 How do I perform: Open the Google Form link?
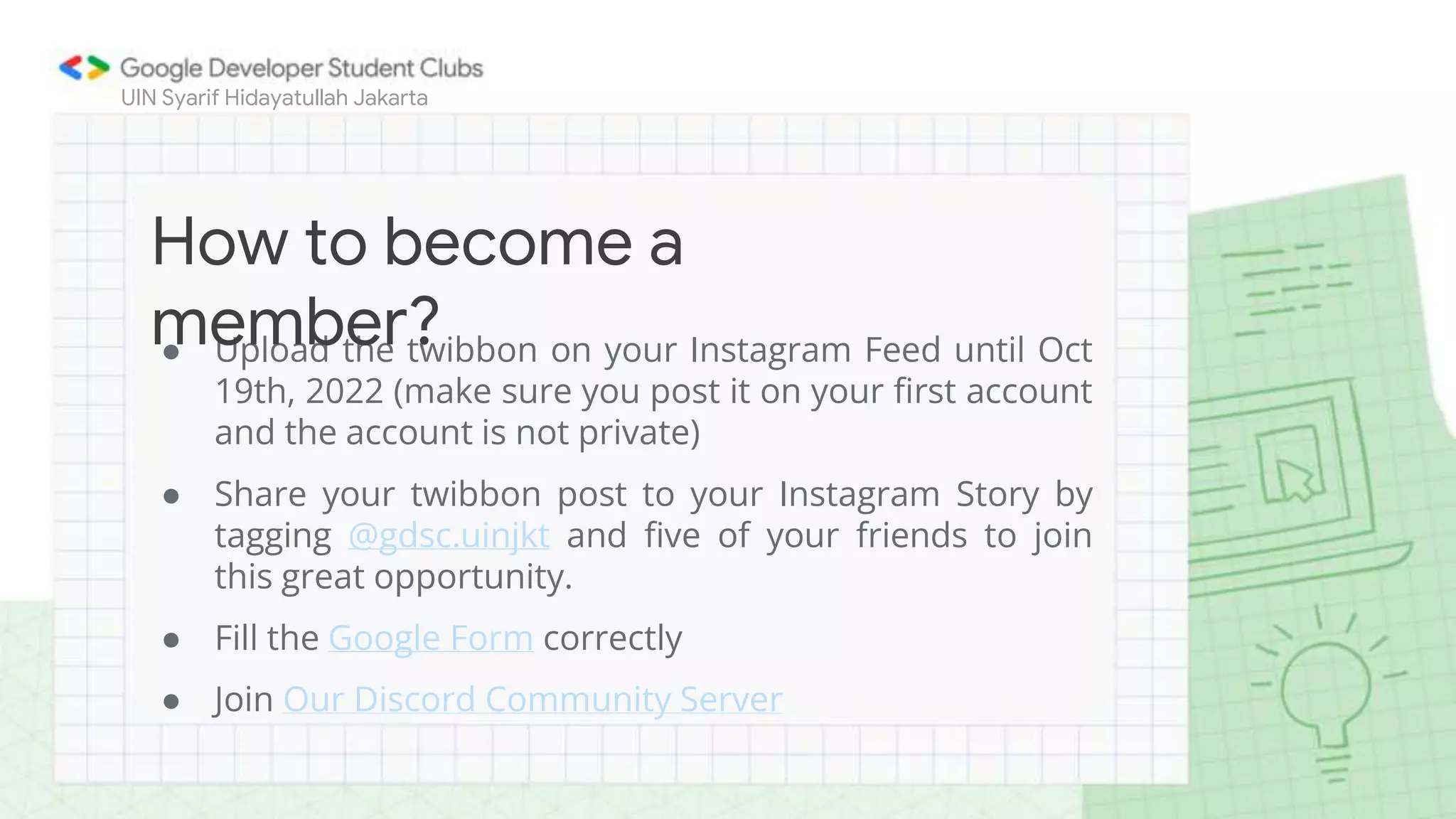click(x=430, y=638)
